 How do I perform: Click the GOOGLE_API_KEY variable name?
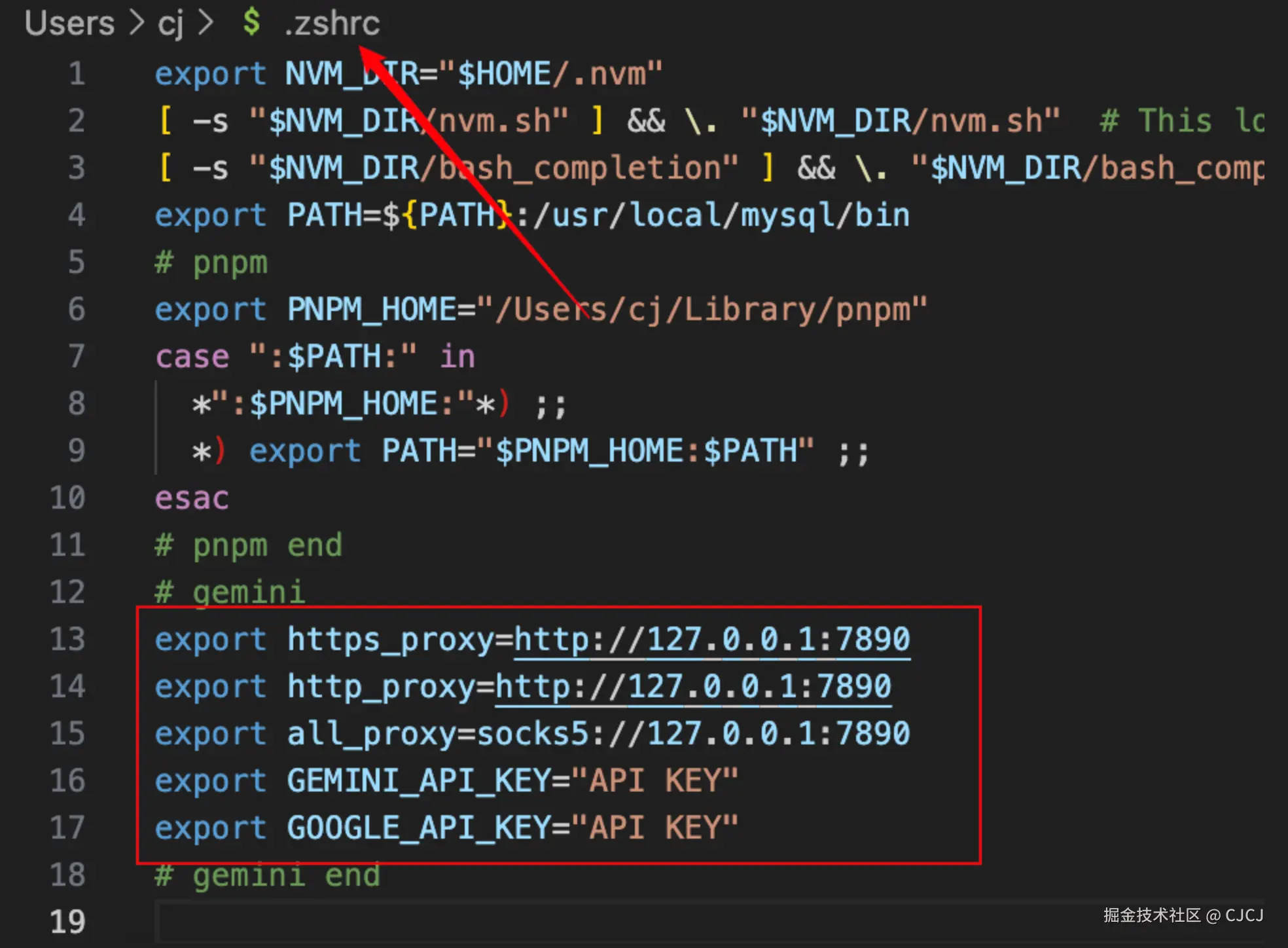tap(419, 828)
